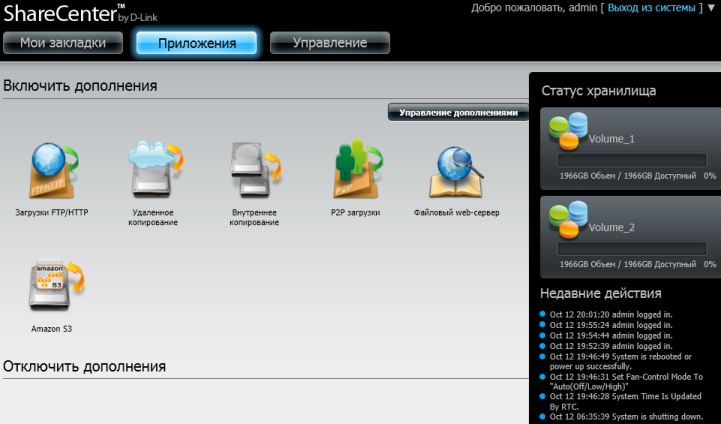Click the Отключить дополнения heading

[x=84, y=367]
